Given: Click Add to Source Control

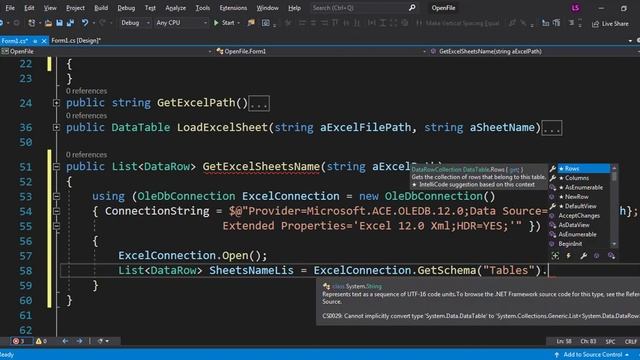Looking at the screenshot, I should point(592,355).
